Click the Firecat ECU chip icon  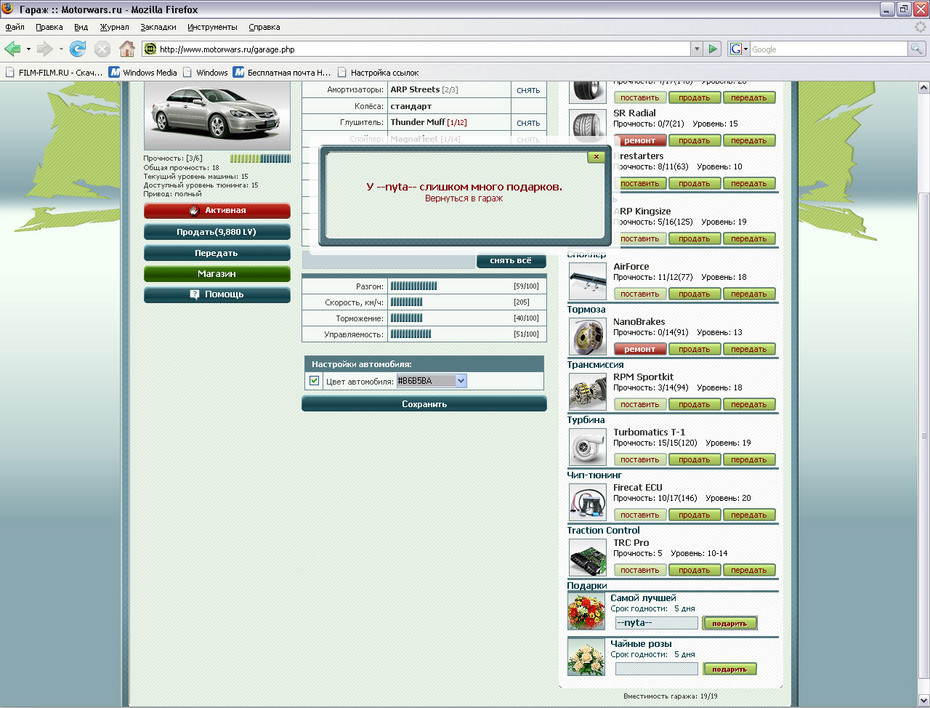click(587, 501)
